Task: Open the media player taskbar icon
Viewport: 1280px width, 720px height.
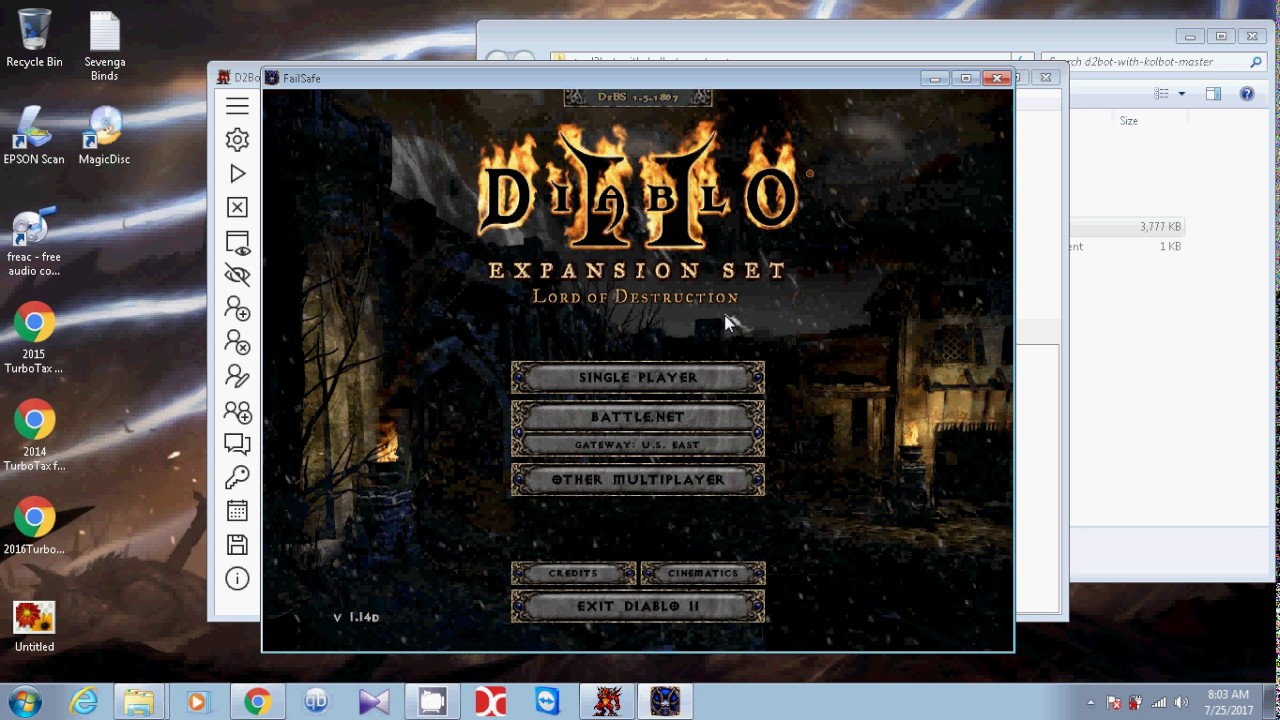Action: tap(197, 702)
